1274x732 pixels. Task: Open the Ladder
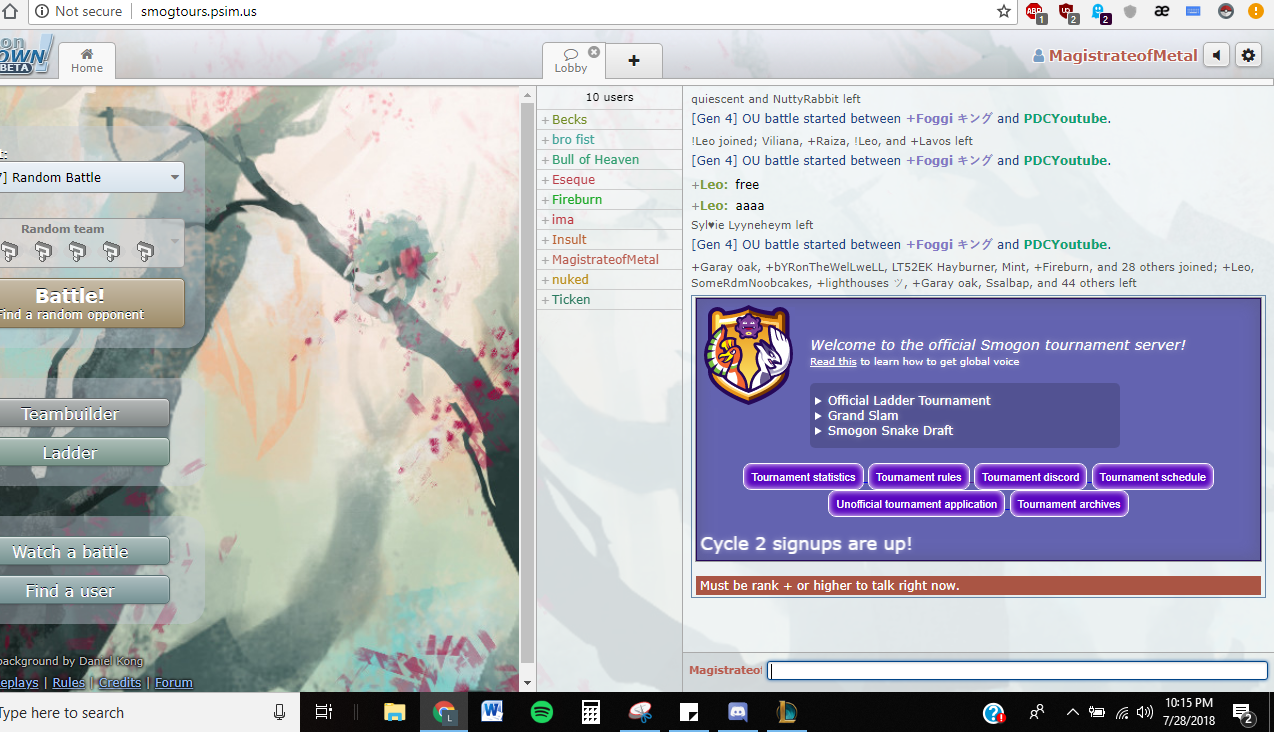coord(84,453)
